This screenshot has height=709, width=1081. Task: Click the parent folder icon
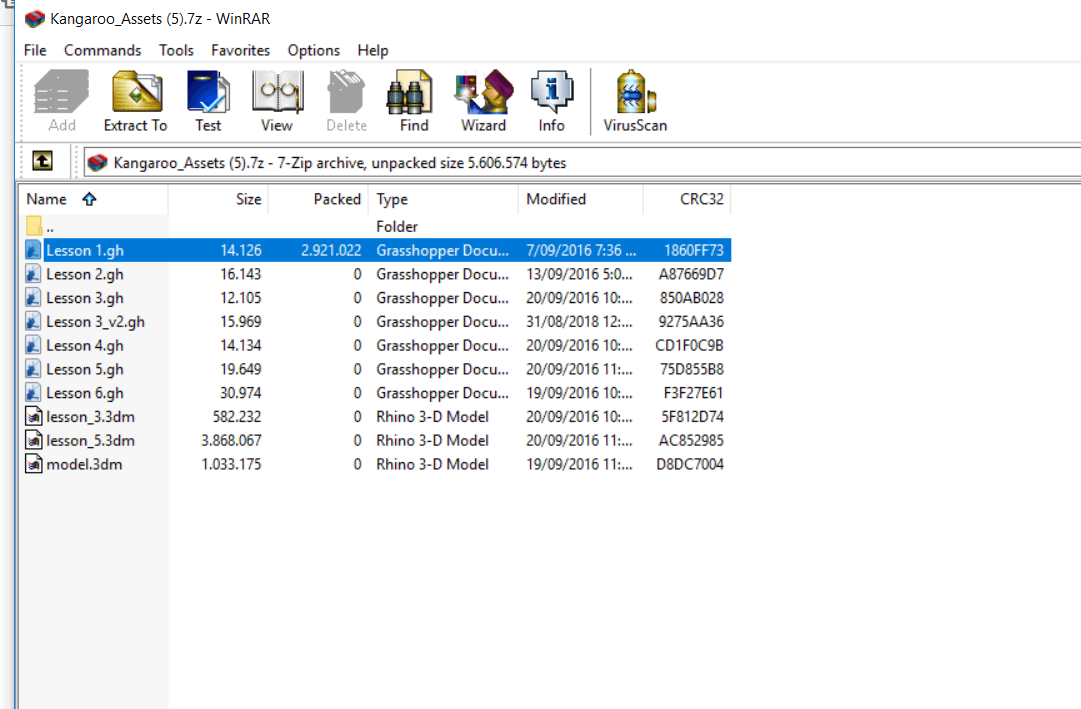(34, 226)
